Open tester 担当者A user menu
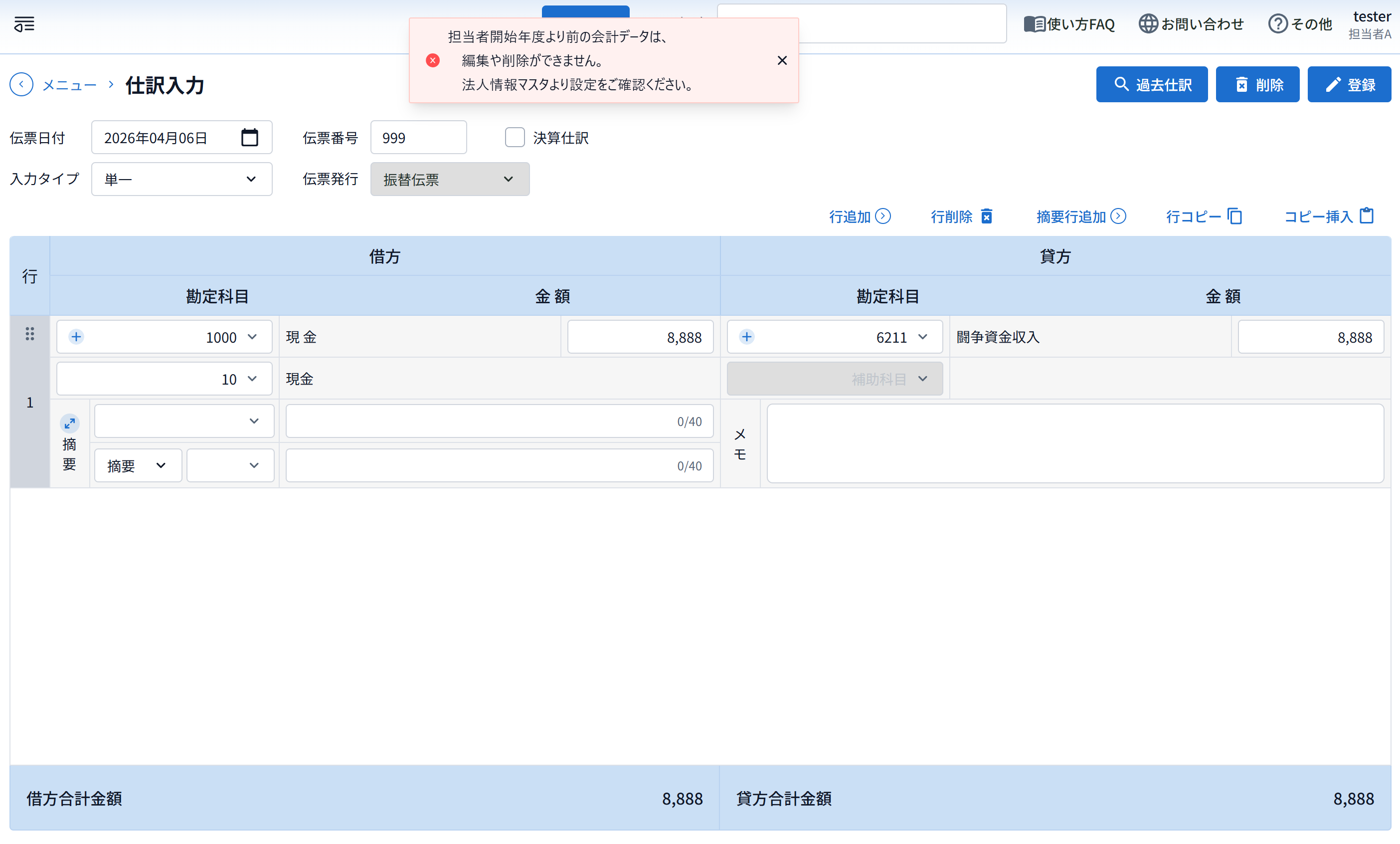 point(1371,25)
